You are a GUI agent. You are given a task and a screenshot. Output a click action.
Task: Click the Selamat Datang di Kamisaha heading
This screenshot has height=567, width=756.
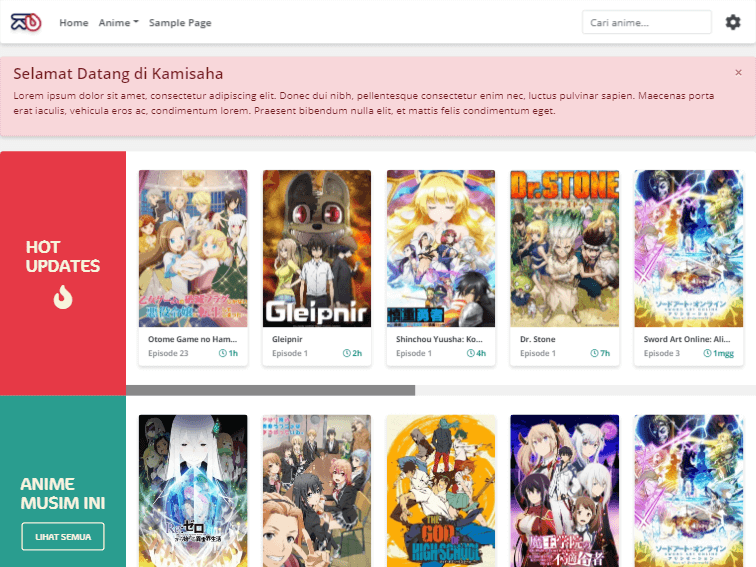[x=118, y=74]
